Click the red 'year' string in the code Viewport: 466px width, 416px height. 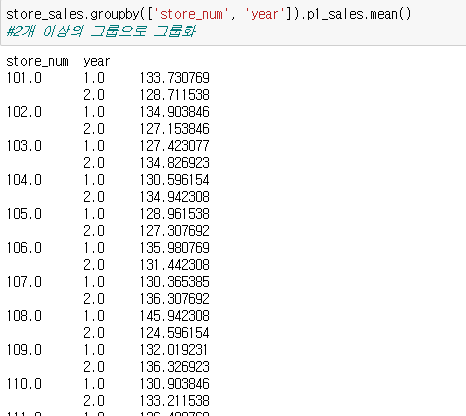click(265, 14)
